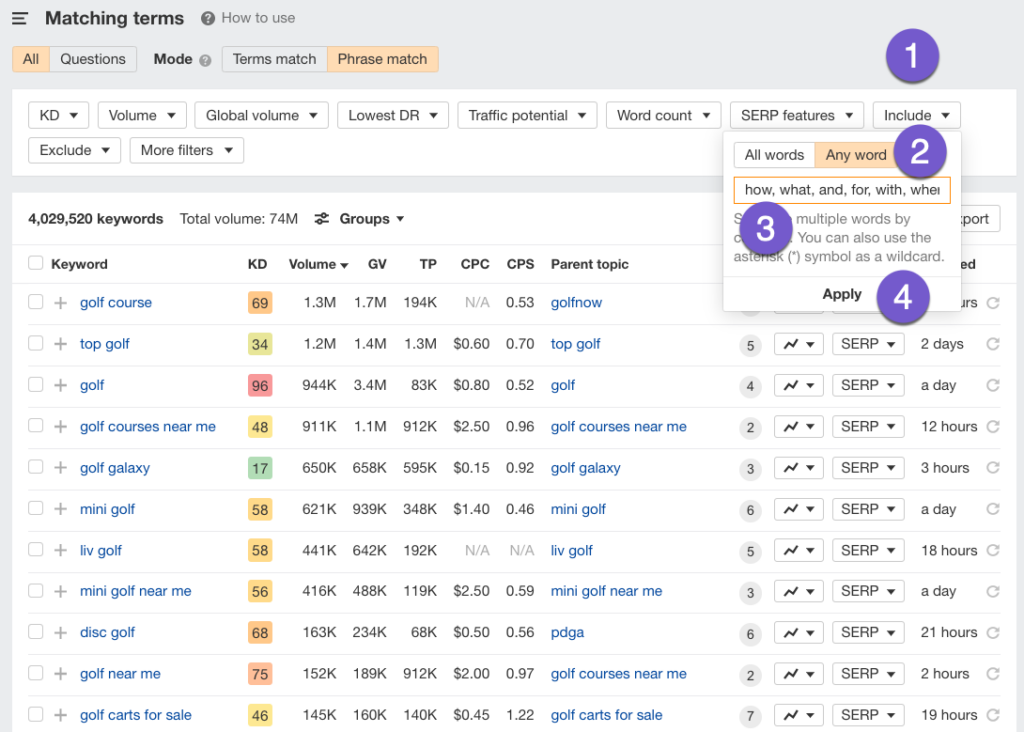Click plus icon next to mini golf near me
The image size is (1024, 732).
[x=60, y=592]
